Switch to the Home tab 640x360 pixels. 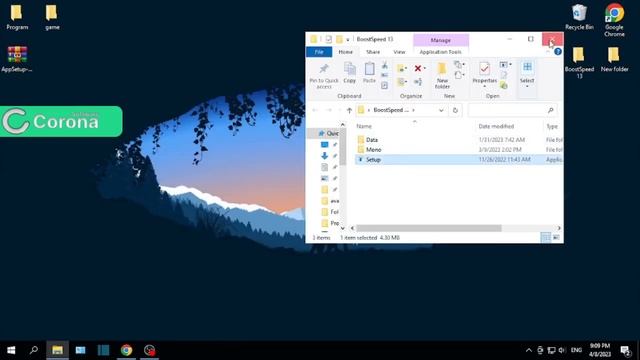345,52
